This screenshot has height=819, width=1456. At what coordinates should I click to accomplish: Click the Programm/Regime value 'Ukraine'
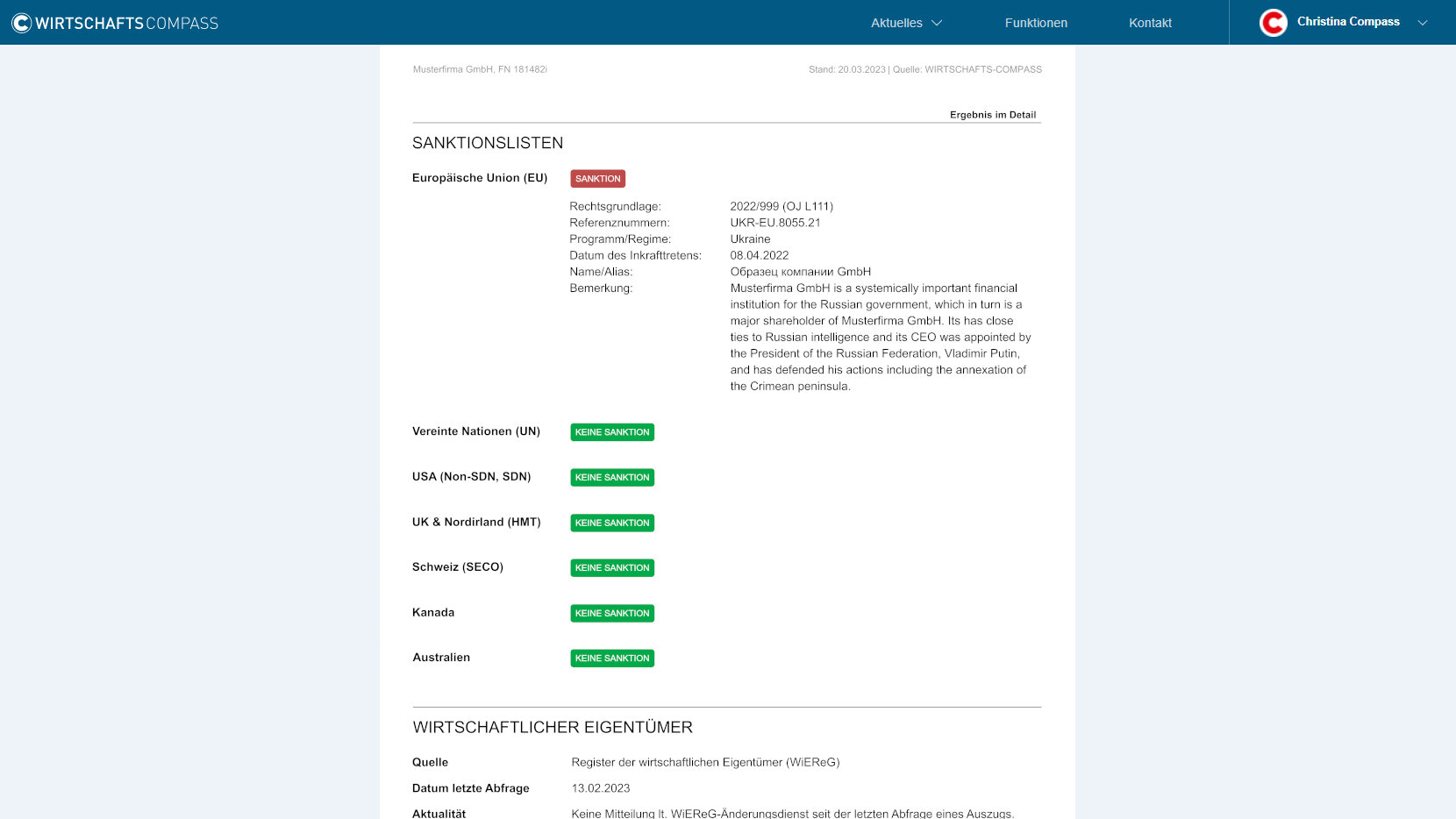pyautogui.click(x=750, y=239)
